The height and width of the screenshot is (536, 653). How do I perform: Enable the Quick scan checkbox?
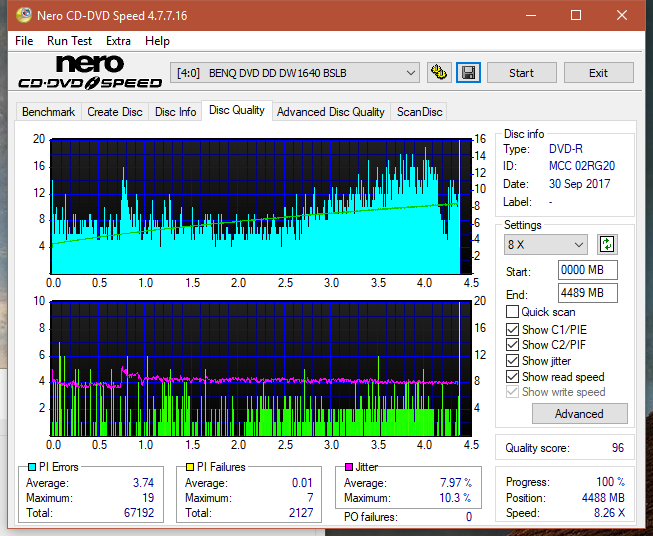point(512,312)
